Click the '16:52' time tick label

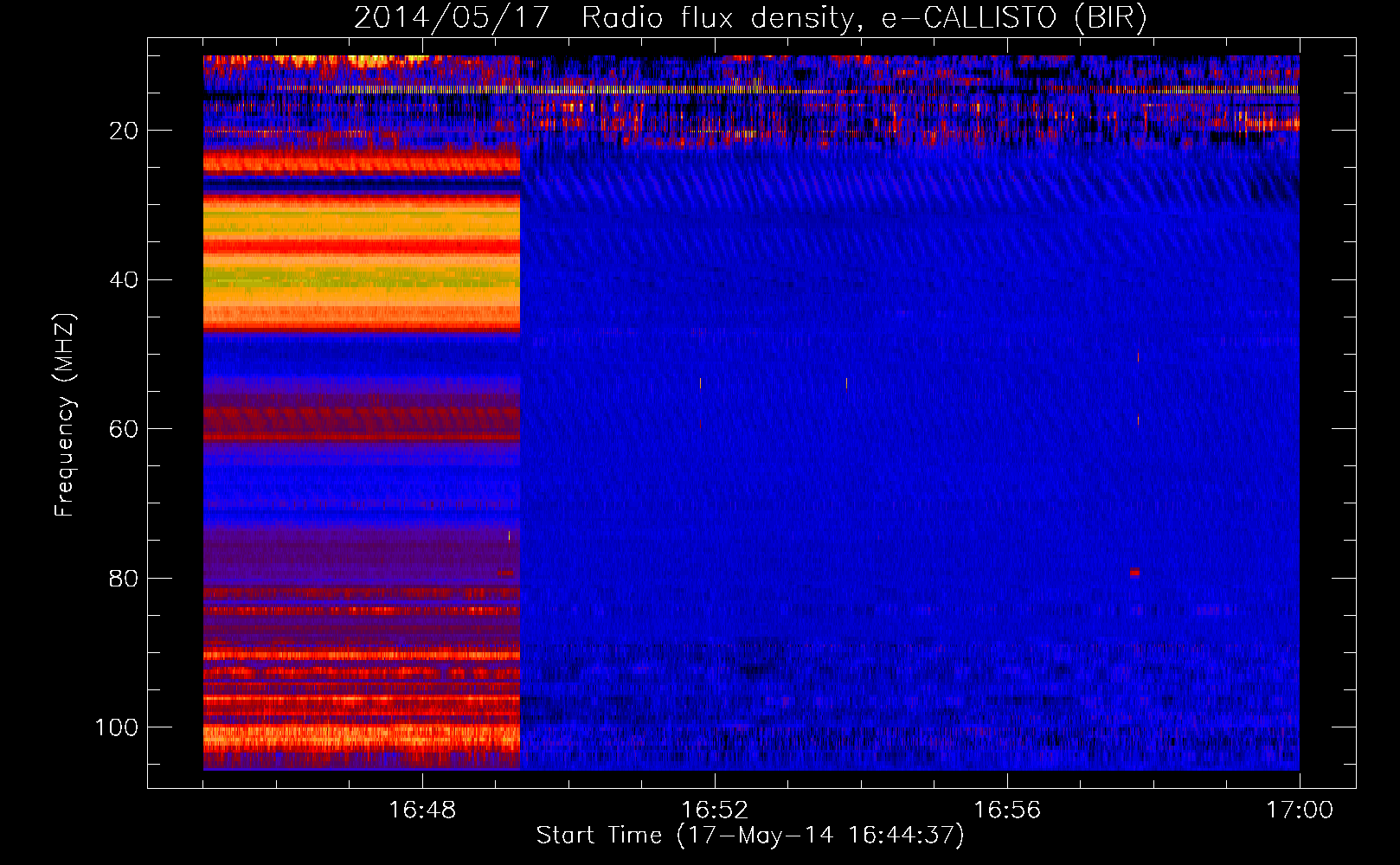point(715,811)
